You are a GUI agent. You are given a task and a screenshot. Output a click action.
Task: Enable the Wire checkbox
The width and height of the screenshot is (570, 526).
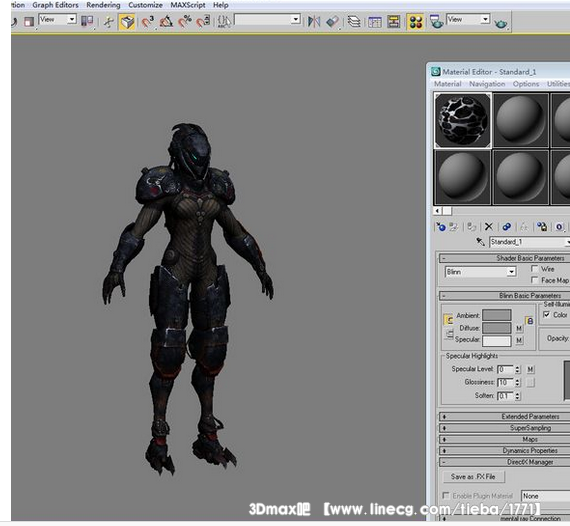click(x=534, y=269)
